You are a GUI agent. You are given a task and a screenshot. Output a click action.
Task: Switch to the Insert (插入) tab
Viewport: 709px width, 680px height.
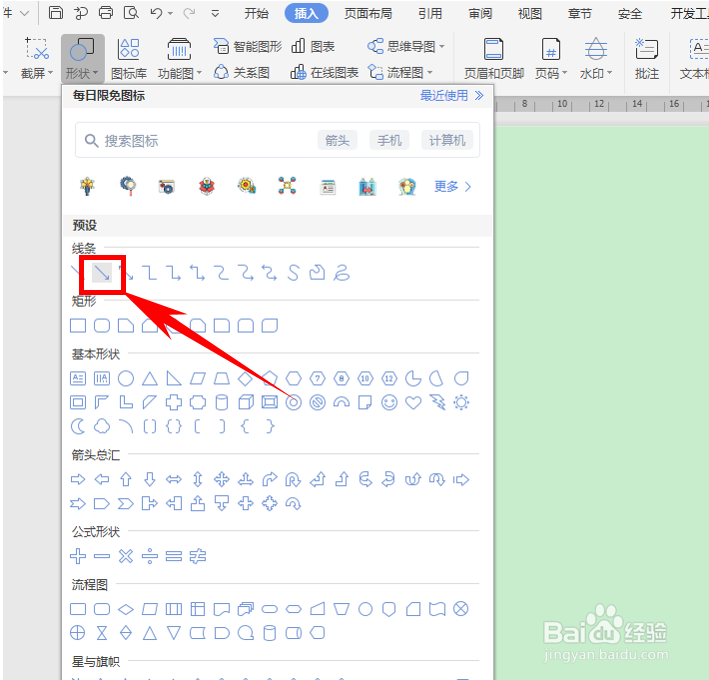(x=306, y=14)
